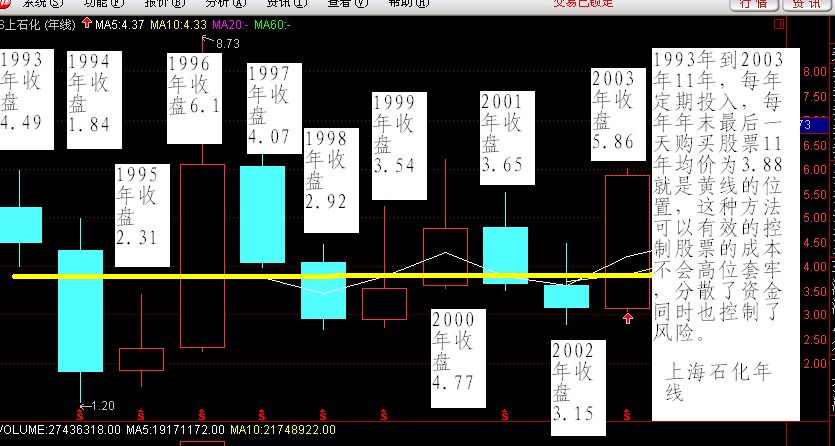835x446 pixels.
Task: Click the dollar marker under the 1994 candle
Action: [x=79, y=413]
